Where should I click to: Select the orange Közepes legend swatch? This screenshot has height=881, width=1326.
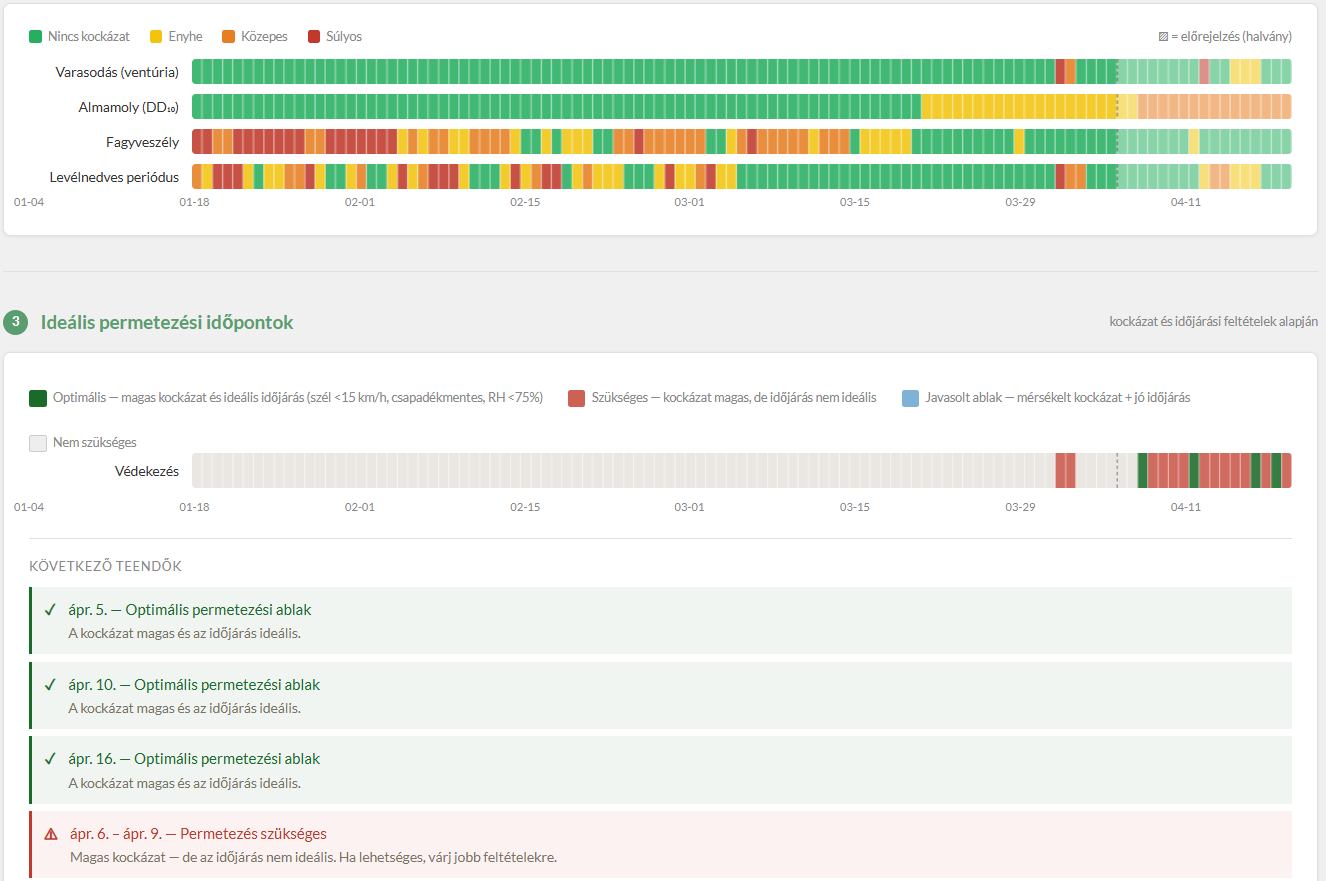point(229,37)
